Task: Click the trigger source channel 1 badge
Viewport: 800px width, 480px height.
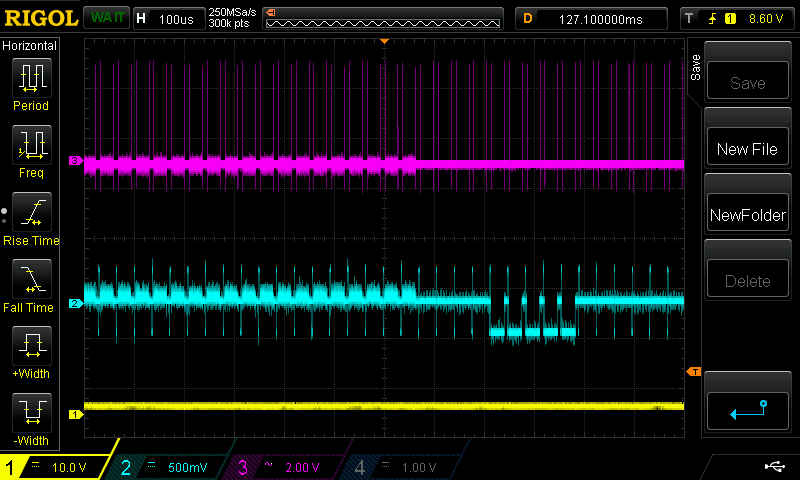Action: [x=730, y=19]
